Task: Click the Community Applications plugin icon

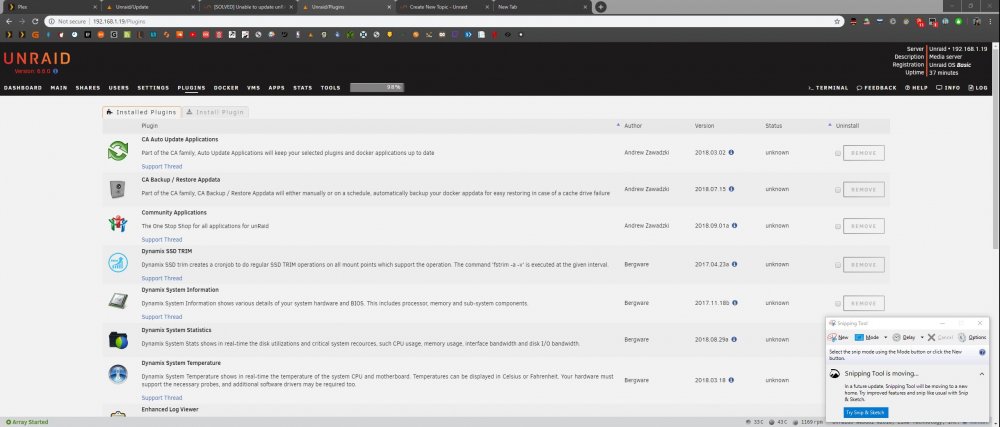Action: click(118, 224)
